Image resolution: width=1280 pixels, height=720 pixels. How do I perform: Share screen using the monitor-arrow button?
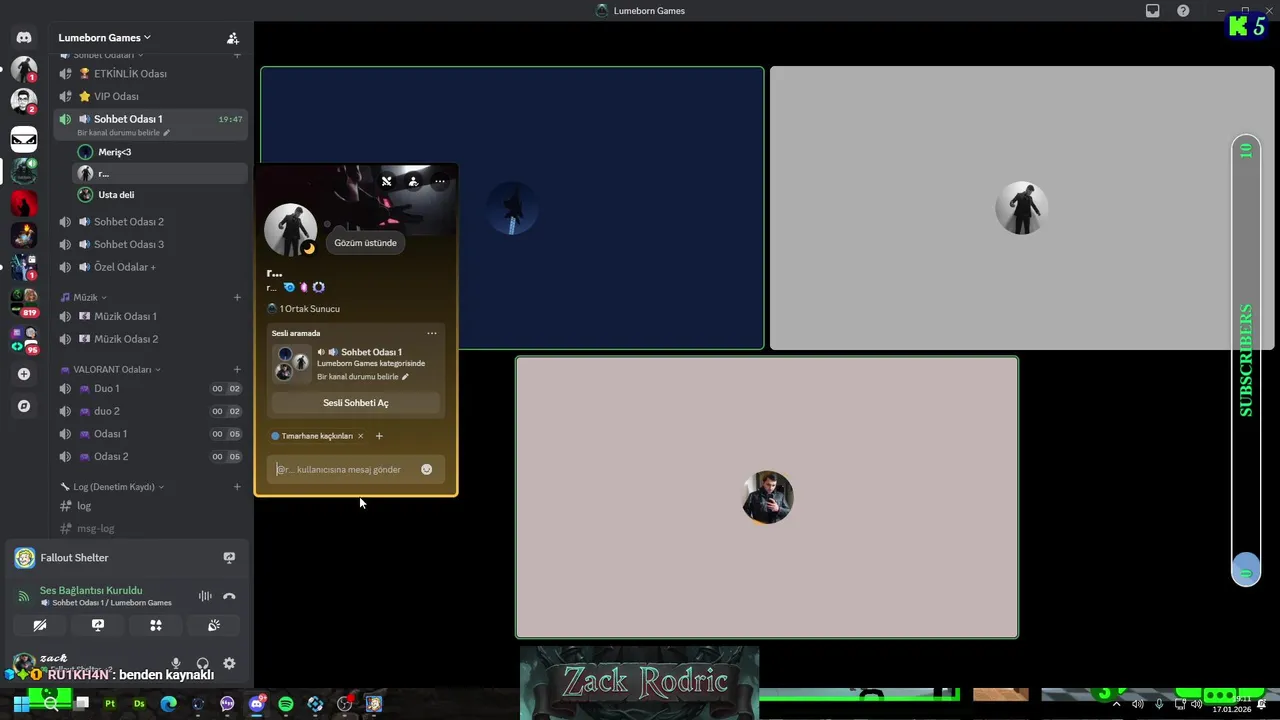pyautogui.click(x=98, y=625)
